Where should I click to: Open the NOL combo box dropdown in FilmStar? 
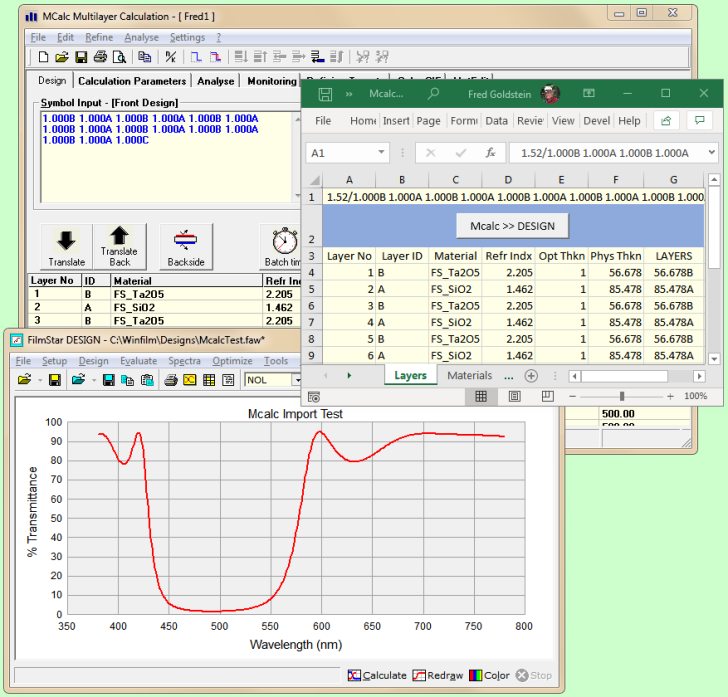pyautogui.click(x=297, y=380)
